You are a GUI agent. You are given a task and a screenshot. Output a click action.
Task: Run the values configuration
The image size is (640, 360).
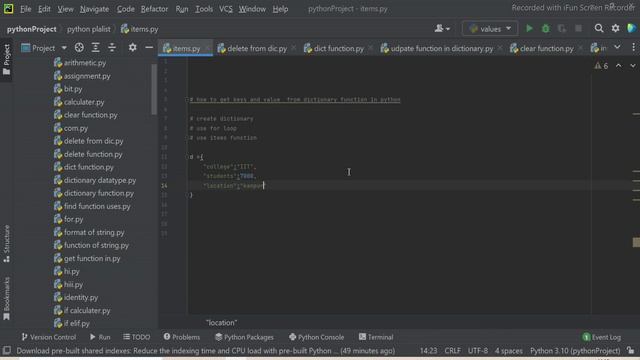pos(529,29)
